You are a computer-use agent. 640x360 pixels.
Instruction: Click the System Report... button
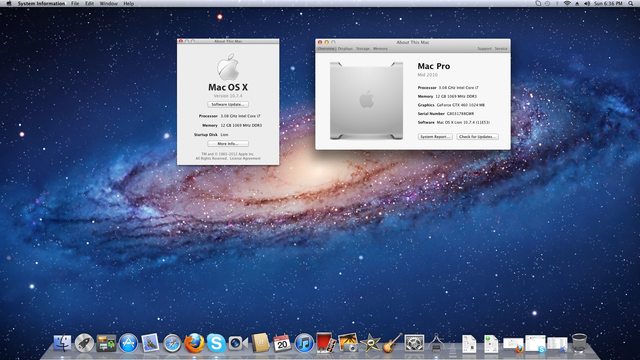pos(435,137)
